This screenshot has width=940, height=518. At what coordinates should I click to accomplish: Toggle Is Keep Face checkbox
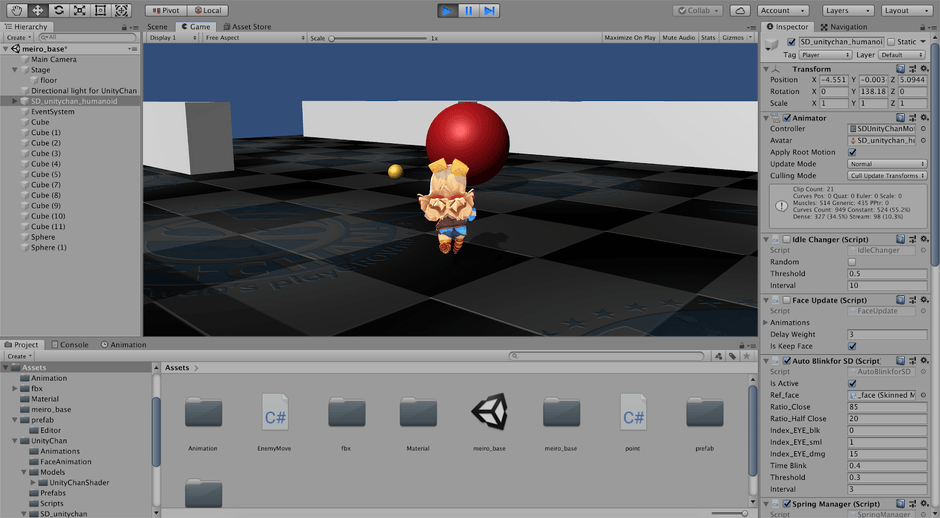pyautogui.click(x=852, y=346)
